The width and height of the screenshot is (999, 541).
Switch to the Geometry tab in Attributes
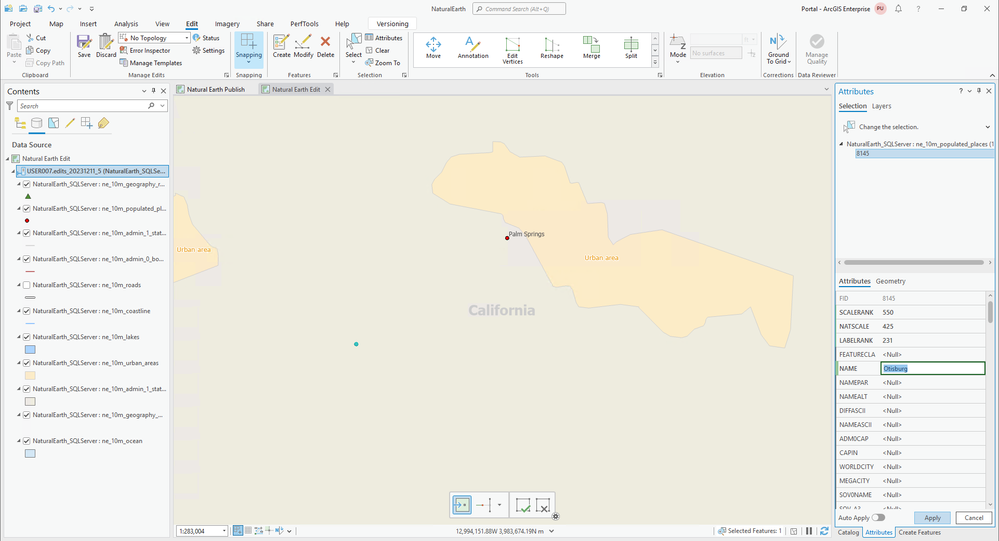click(x=891, y=281)
